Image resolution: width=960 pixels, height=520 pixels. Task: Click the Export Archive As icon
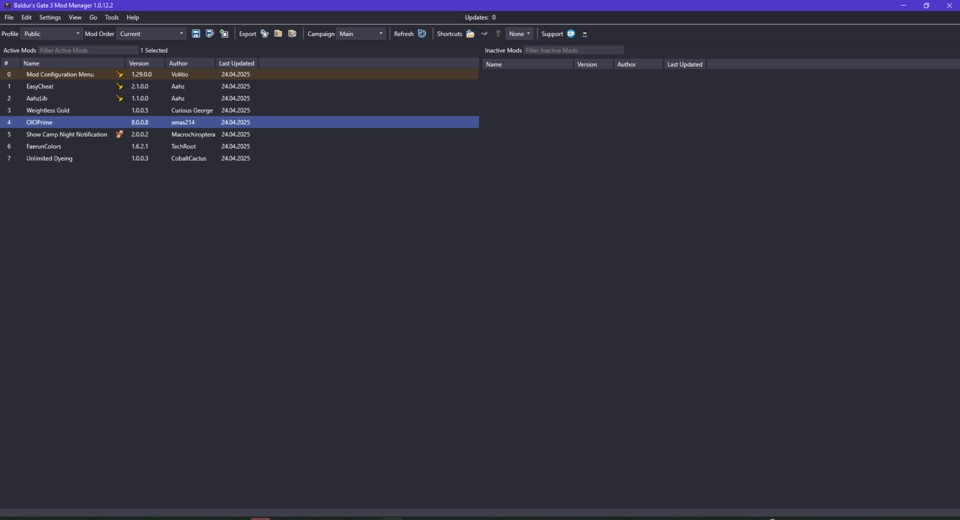[x=292, y=34]
